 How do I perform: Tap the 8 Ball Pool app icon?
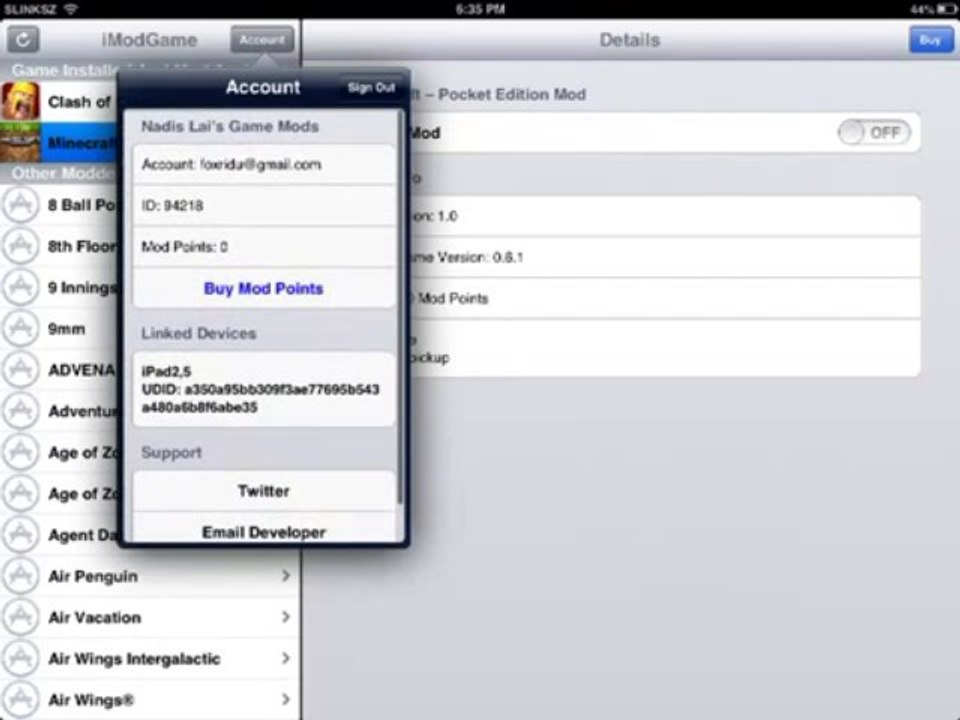point(21,204)
